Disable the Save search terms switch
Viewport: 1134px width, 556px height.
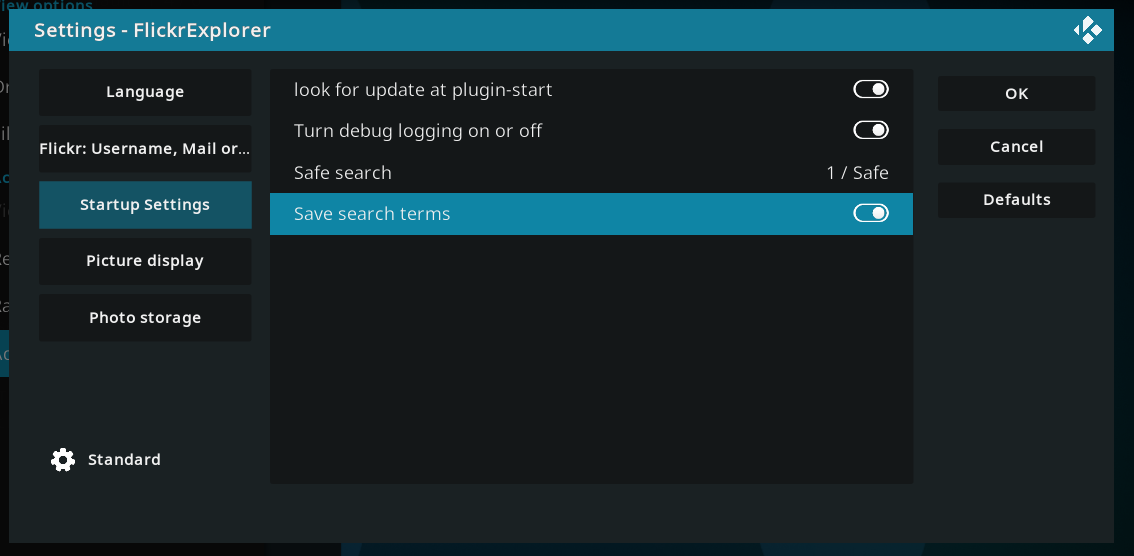(x=871, y=213)
